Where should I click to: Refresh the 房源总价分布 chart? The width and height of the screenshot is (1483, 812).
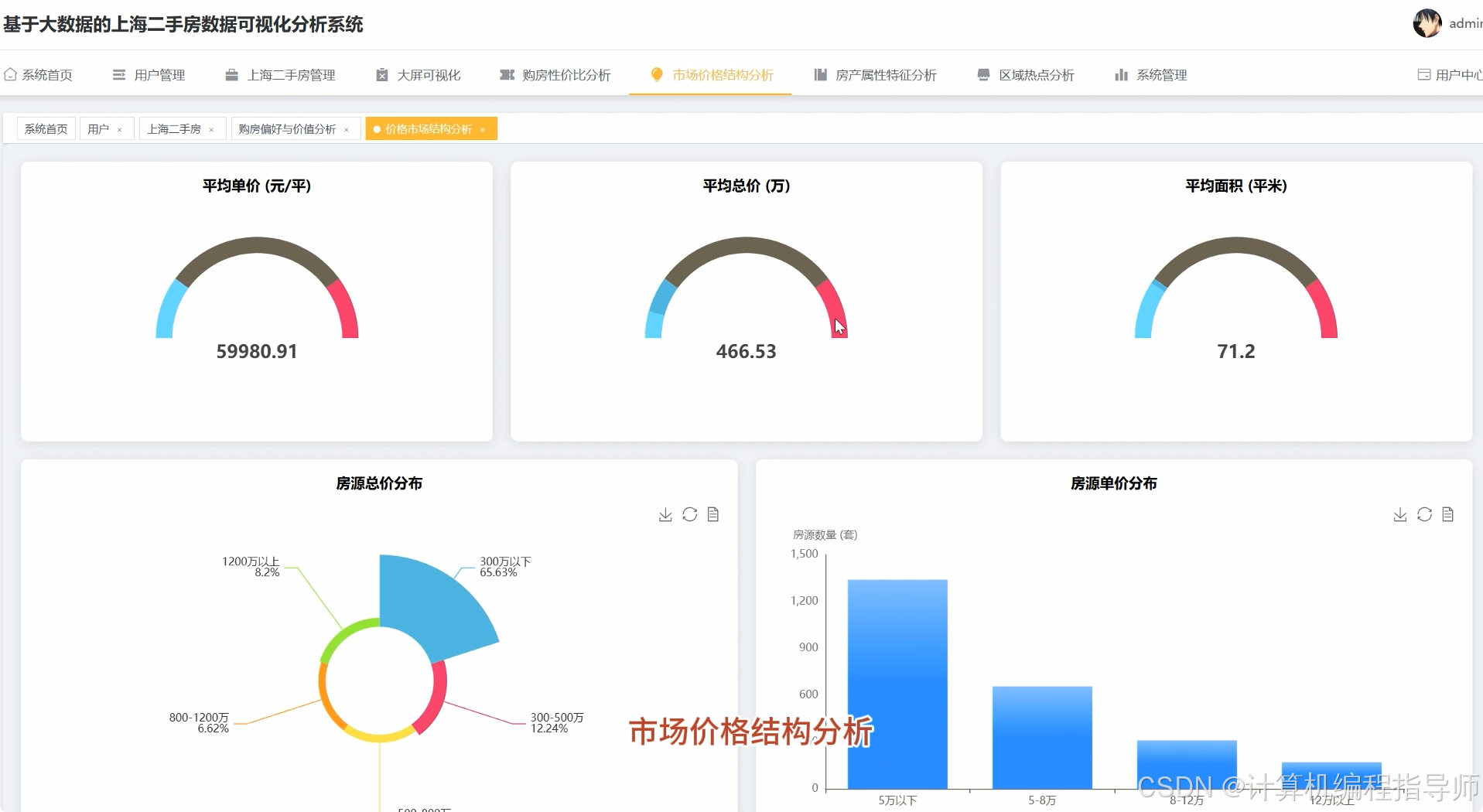689,513
